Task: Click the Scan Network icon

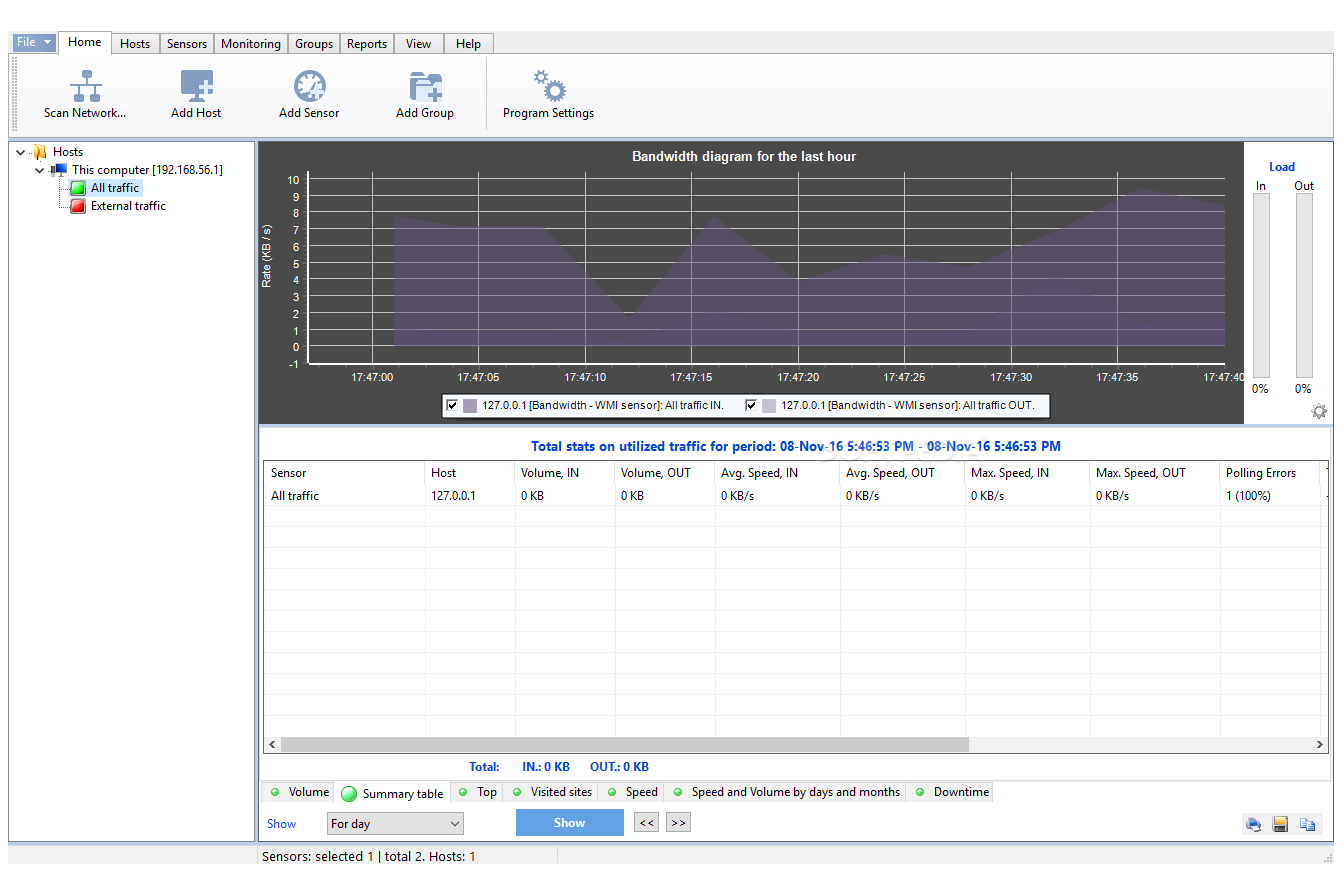Action: coord(86,86)
